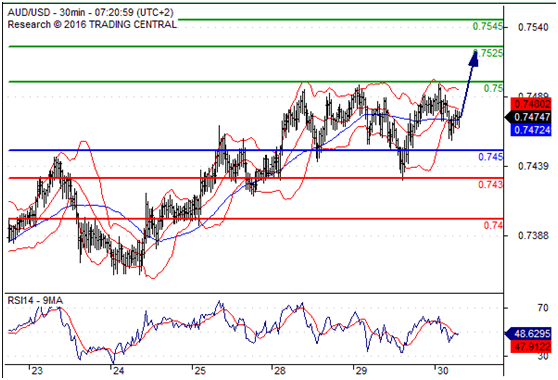This screenshot has width=558, height=380.
Task: Select date marker 23 on time axis
Action: [x=37, y=371]
